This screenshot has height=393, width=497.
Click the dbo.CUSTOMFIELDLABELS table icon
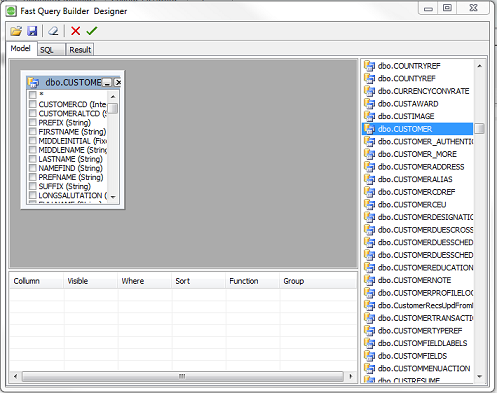pyautogui.click(x=369, y=343)
